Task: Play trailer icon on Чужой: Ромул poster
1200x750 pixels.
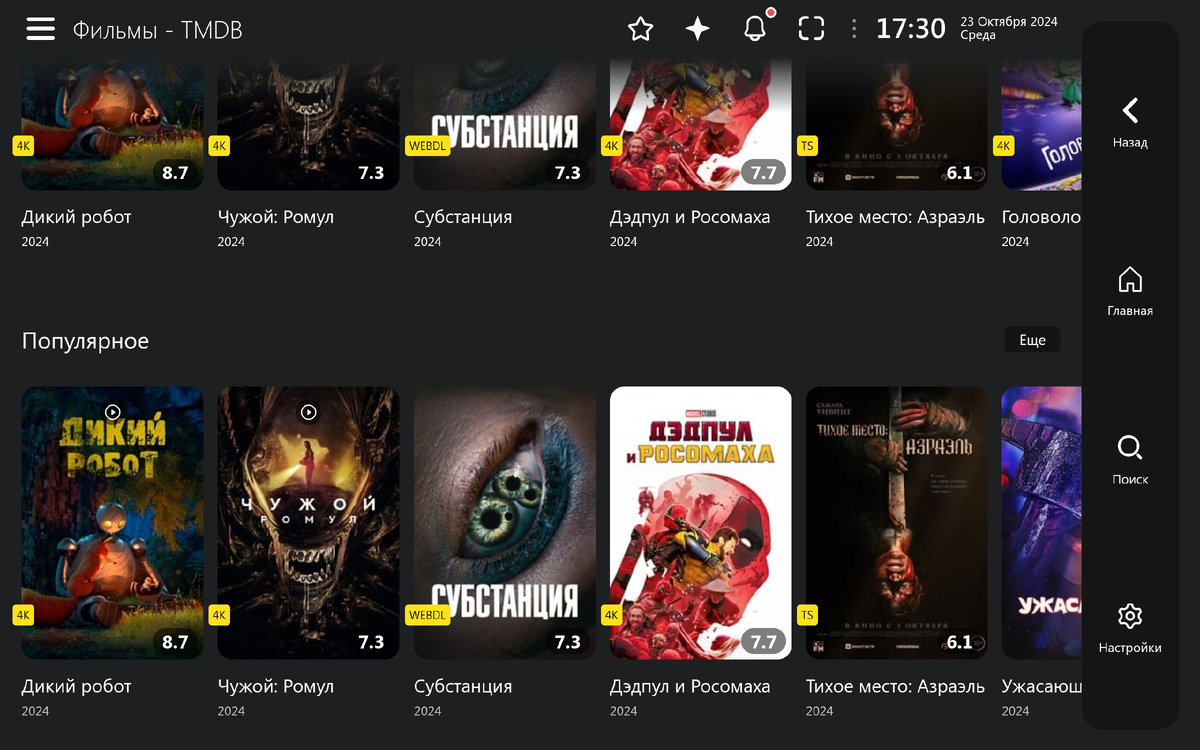Action: (x=309, y=411)
